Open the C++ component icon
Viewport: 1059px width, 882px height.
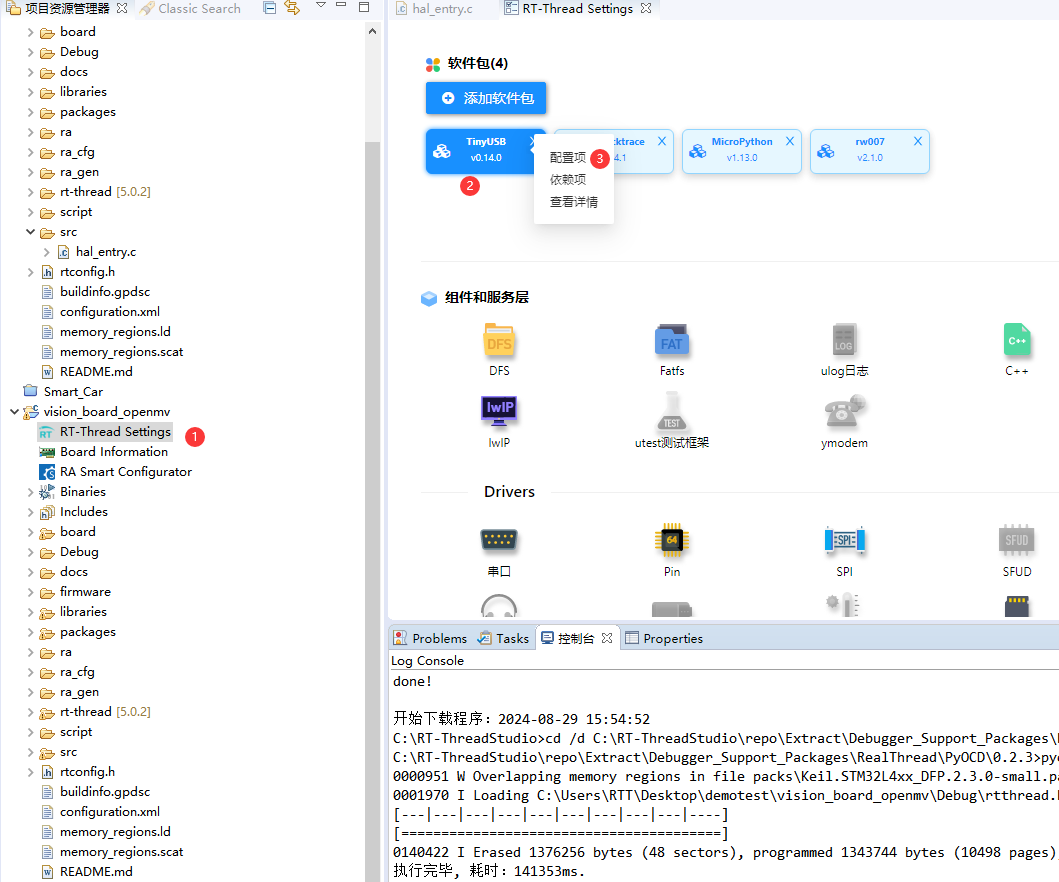pyautogui.click(x=1016, y=340)
